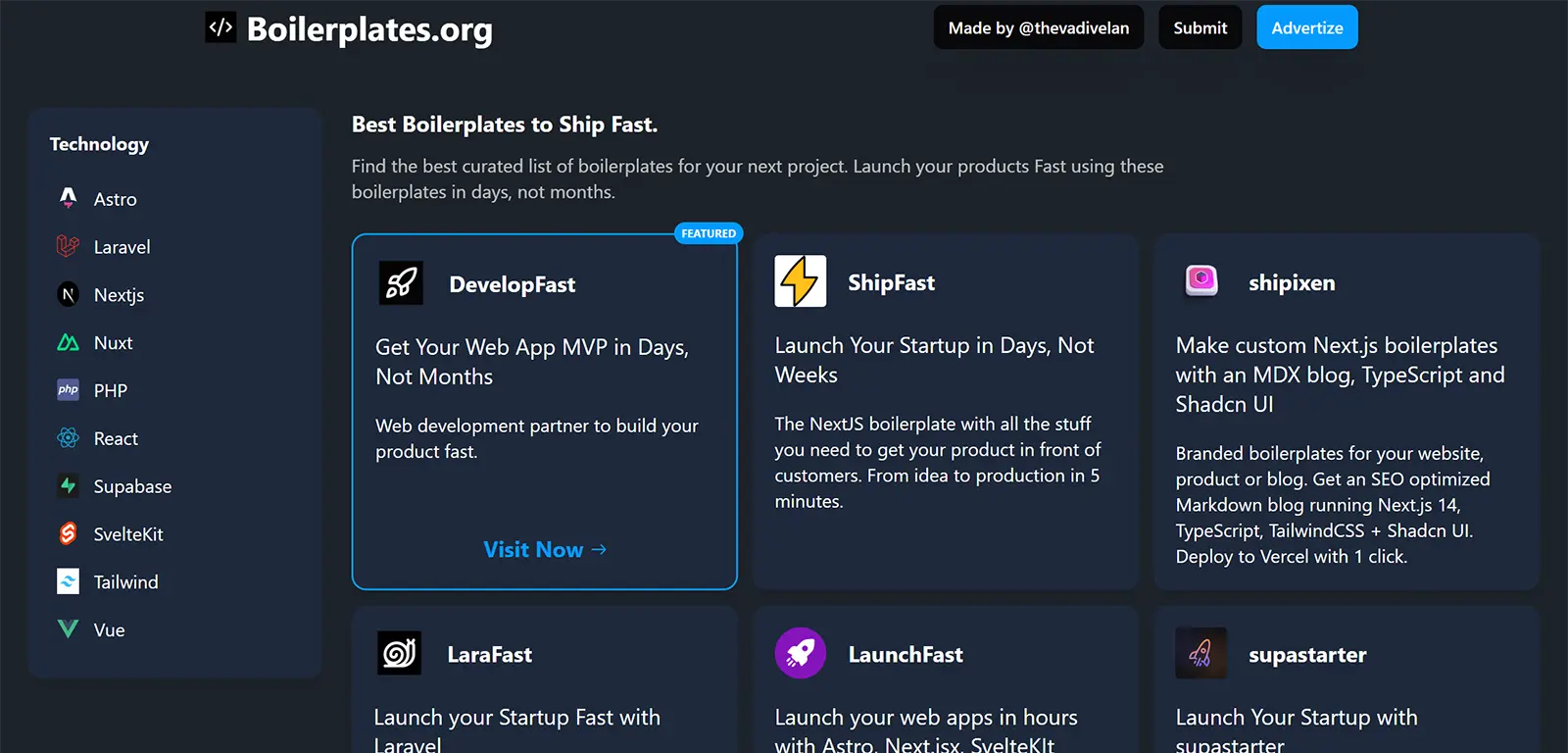Go to Boilerplates.org home via site title
1568x753 pixels.
click(x=369, y=29)
